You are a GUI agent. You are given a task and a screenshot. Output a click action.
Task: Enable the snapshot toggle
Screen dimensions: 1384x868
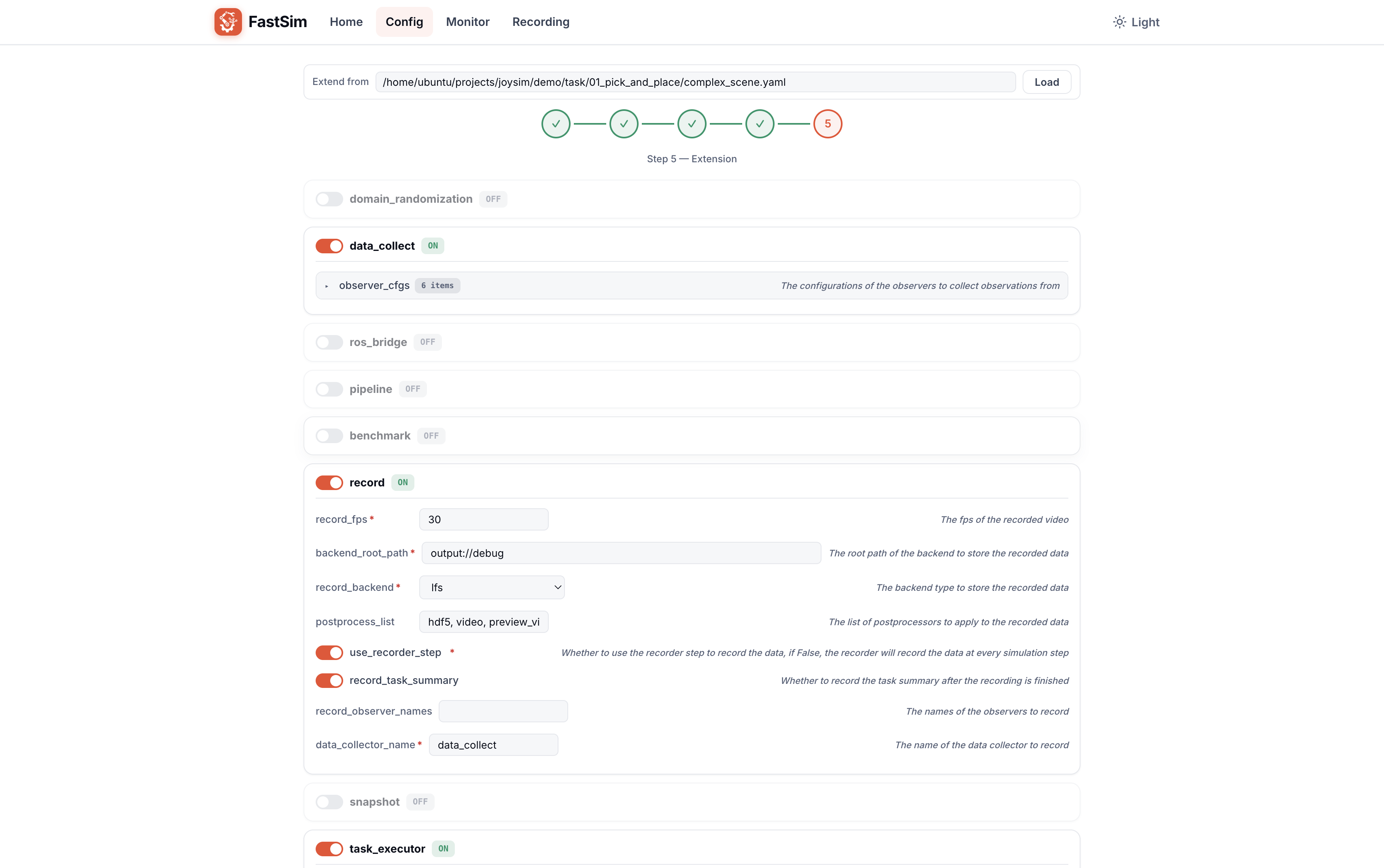[329, 801]
